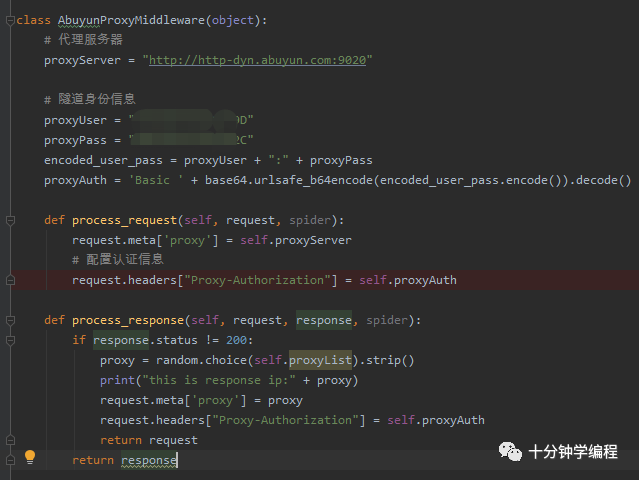639x480 pixels.
Task: Click the return request statement
Action: (x=149, y=440)
